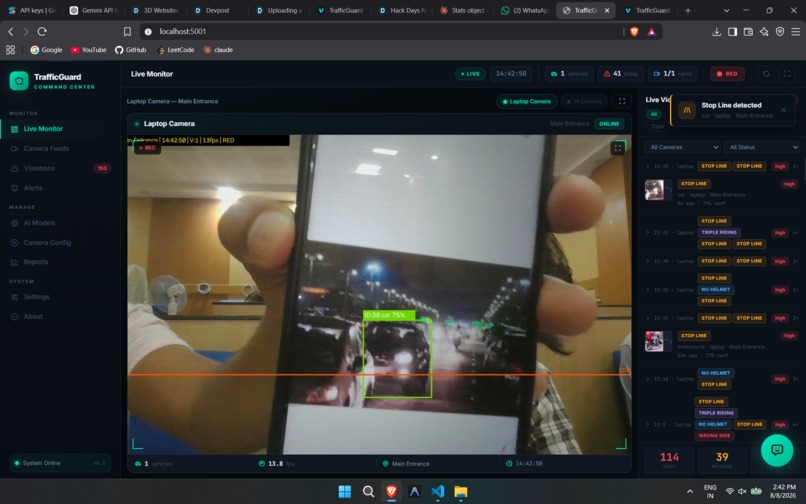
Task: Open the Leo AI sparkle icon
Action: (x=764, y=32)
